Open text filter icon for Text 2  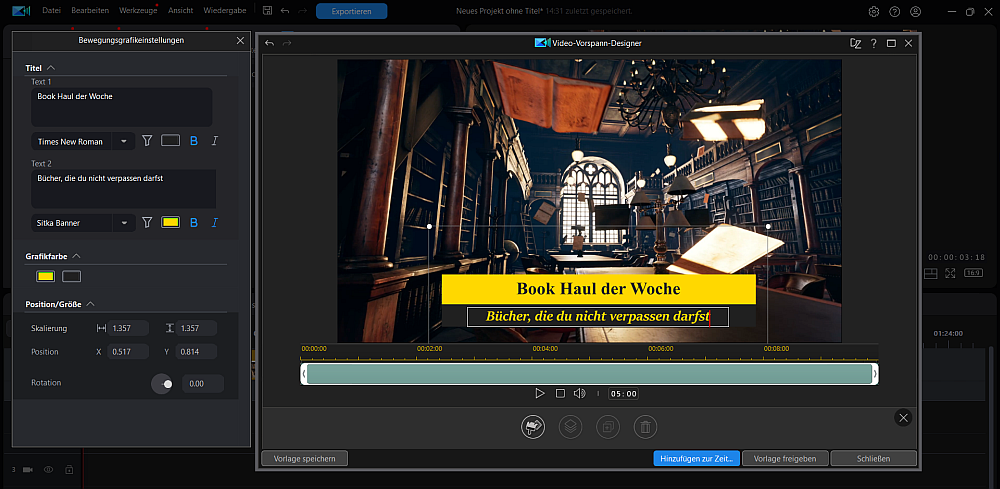click(147, 223)
